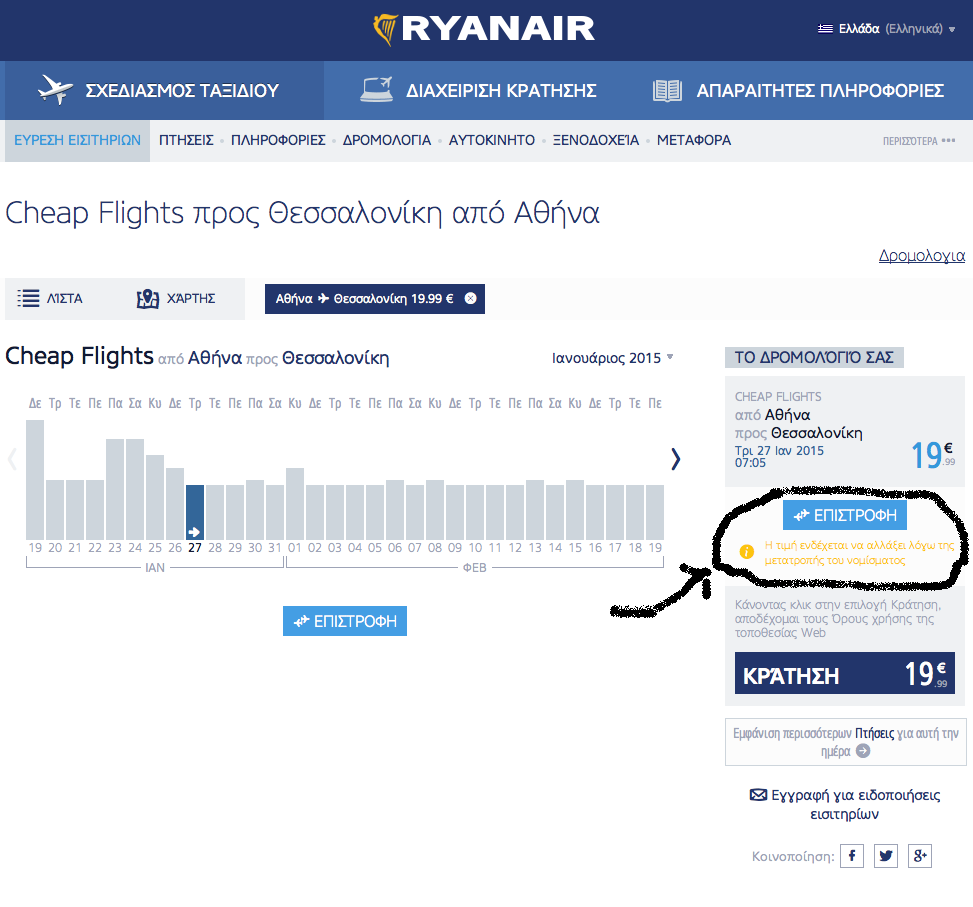This screenshot has height=907, width=973.
Task: Click the page heading Cheap Flights προς Θεσσαλονίκη
Action: tap(302, 213)
